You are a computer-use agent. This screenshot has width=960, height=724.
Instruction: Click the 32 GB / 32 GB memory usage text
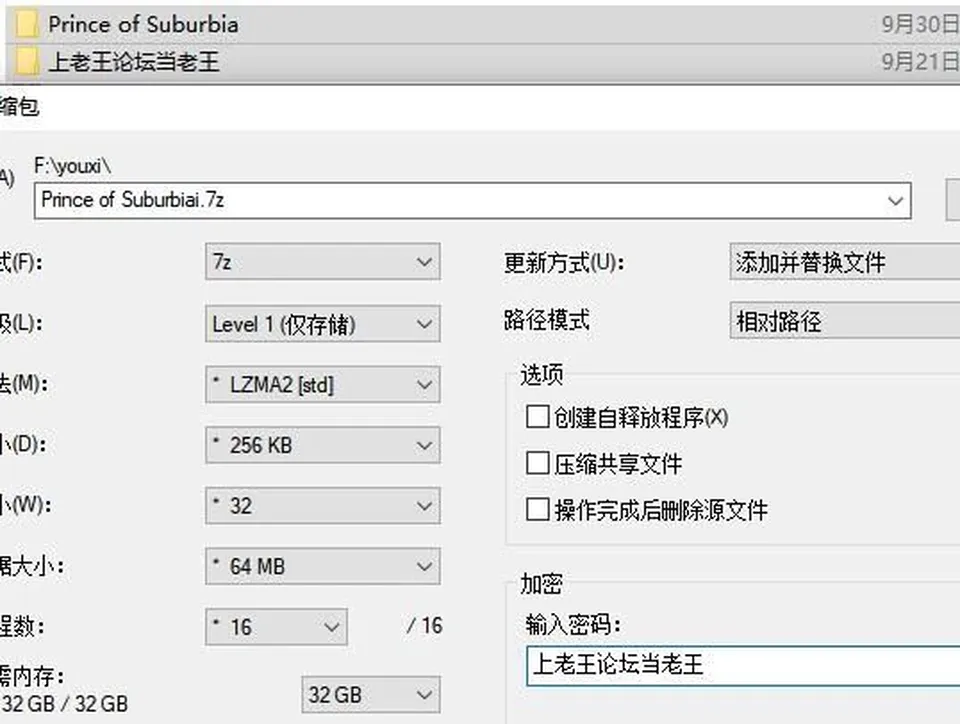click(65, 704)
